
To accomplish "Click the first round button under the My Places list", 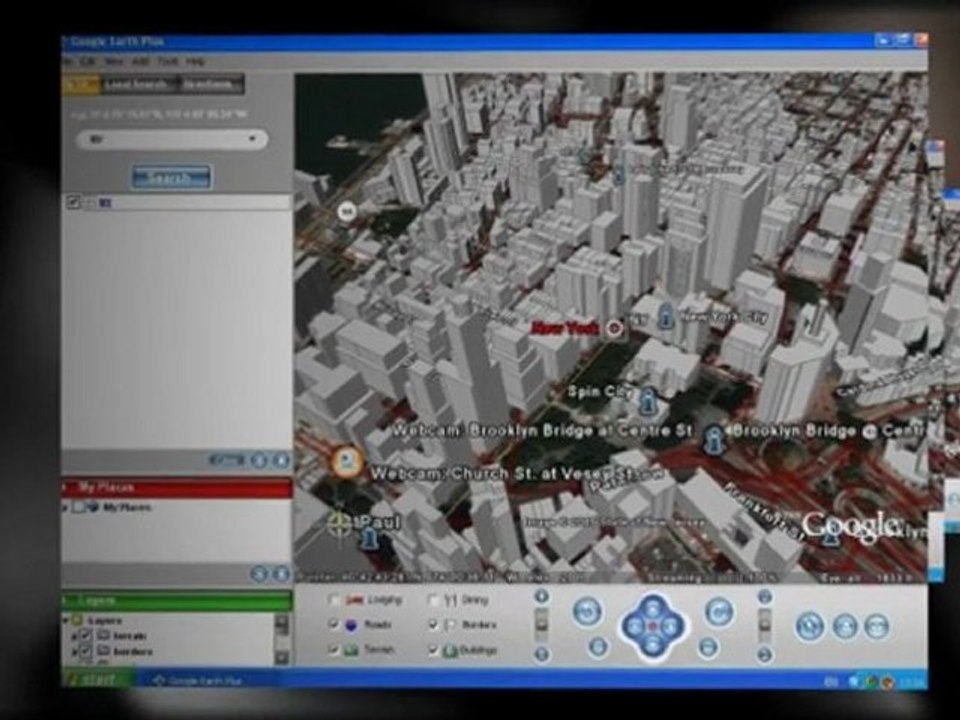I will (x=260, y=574).
